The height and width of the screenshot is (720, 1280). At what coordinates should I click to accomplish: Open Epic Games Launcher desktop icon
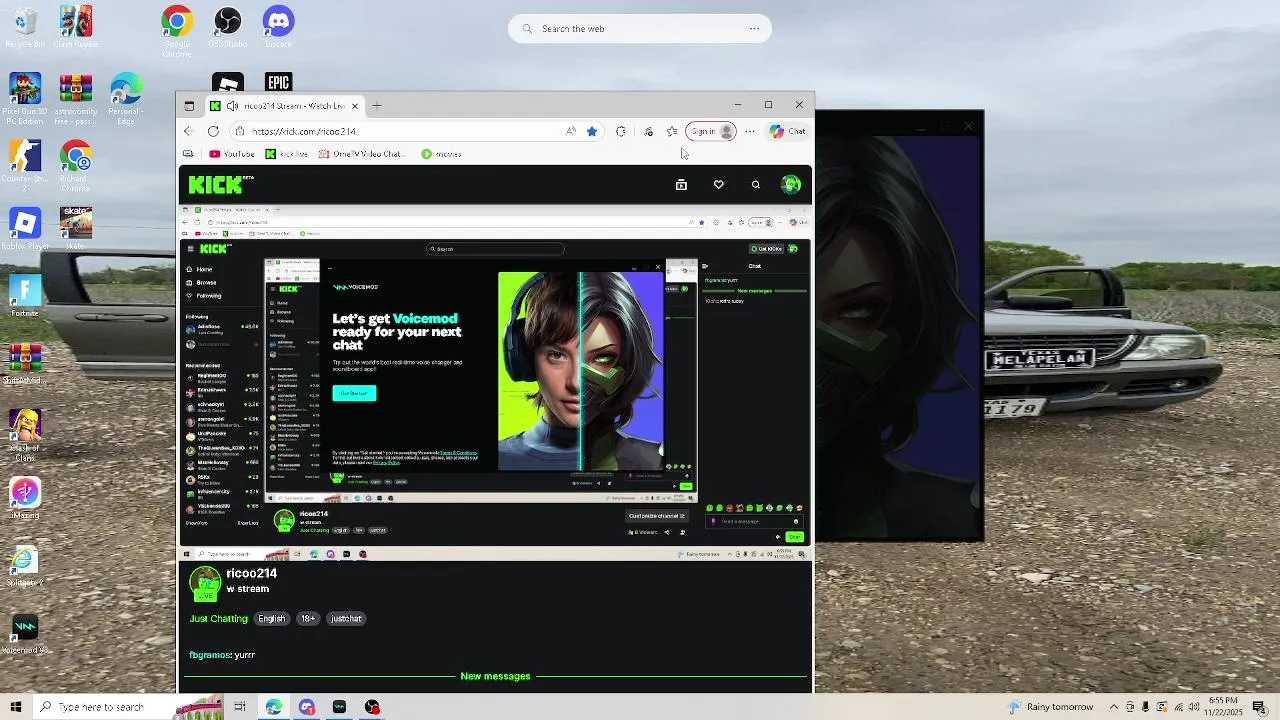pos(278,82)
